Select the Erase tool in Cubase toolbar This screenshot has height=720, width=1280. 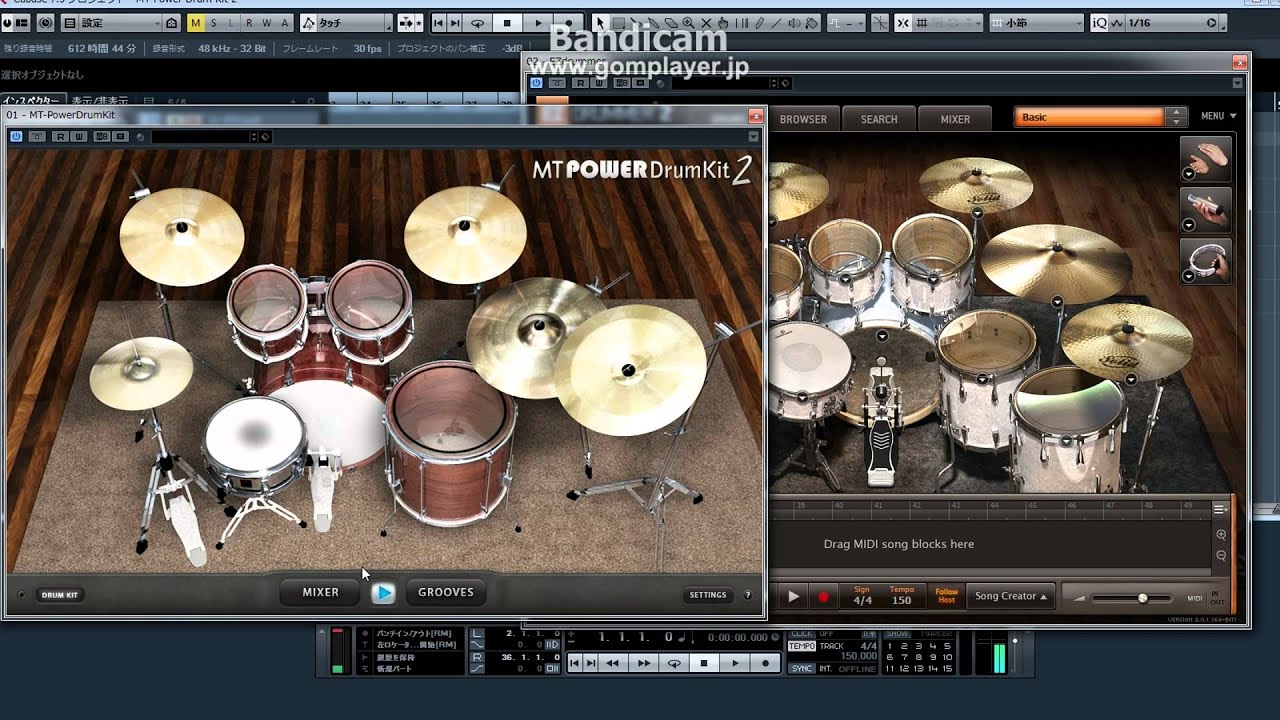click(x=671, y=22)
